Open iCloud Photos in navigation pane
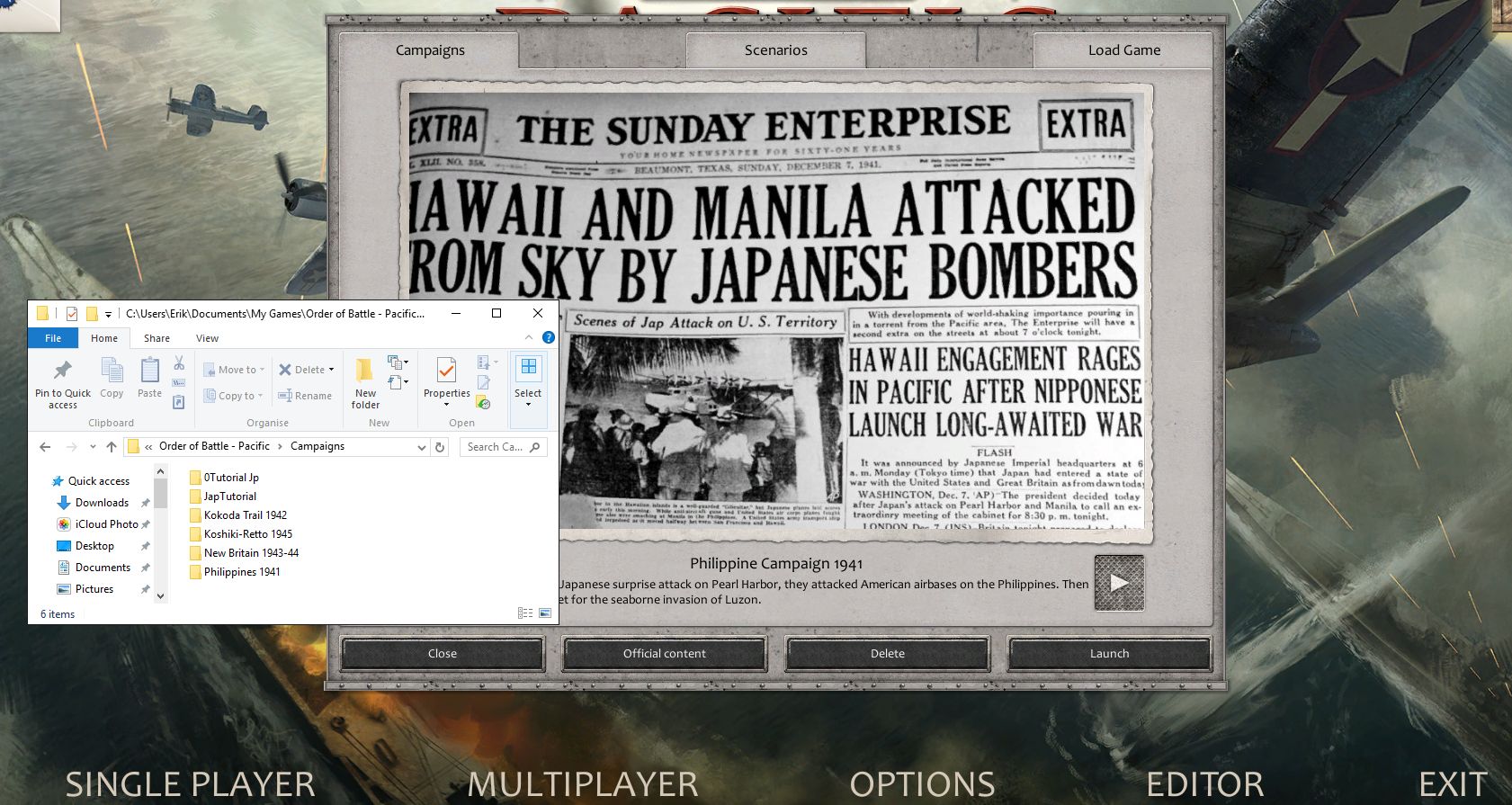1512x805 pixels. 98,524
